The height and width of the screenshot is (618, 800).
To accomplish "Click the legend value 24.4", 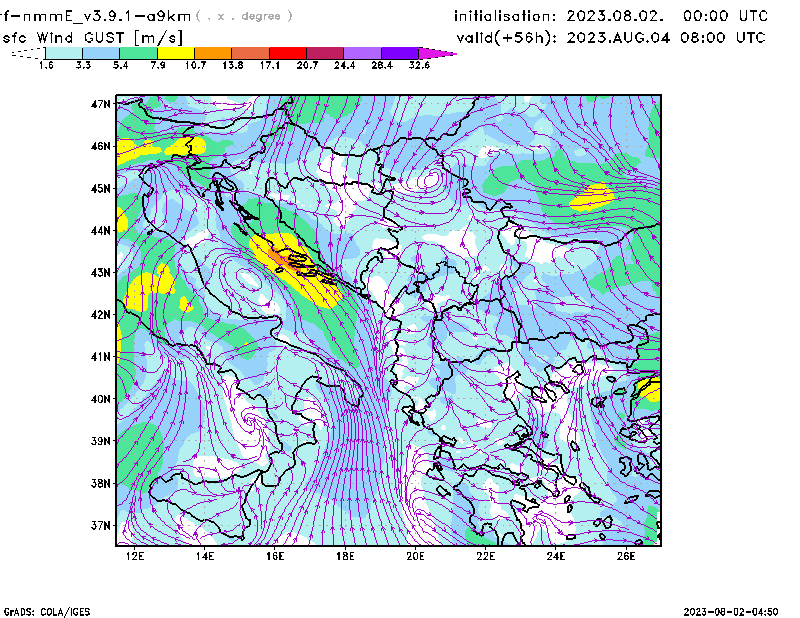I will pyautogui.click(x=344, y=65).
